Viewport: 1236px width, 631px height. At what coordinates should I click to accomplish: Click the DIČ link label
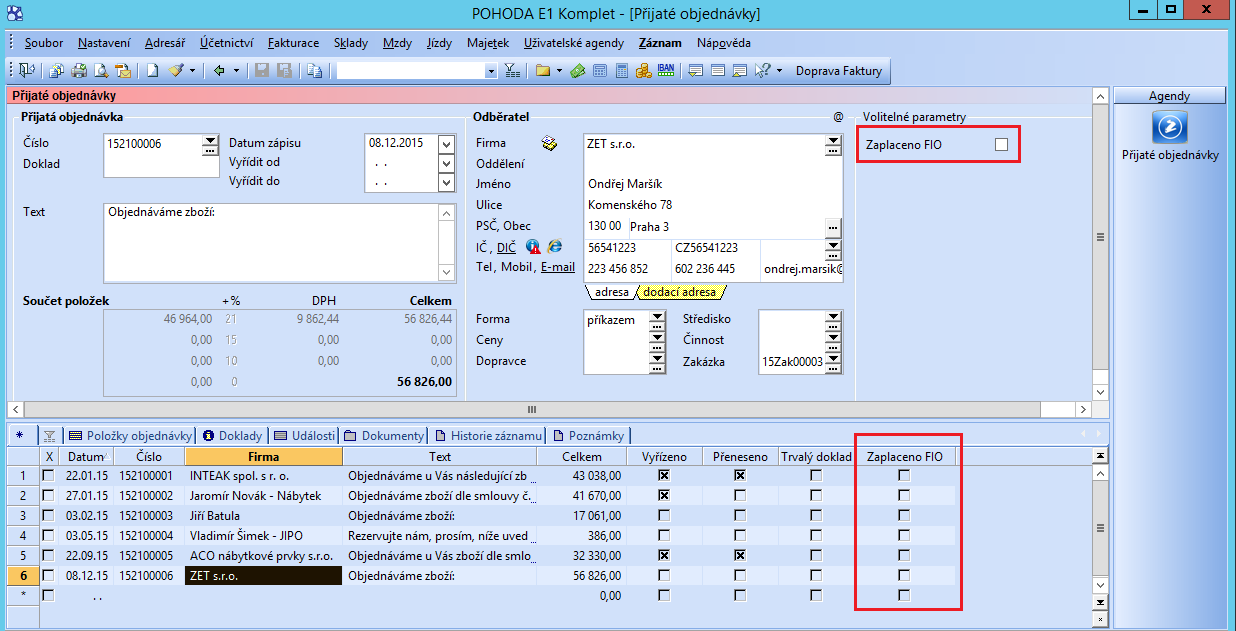pyautogui.click(x=507, y=246)
